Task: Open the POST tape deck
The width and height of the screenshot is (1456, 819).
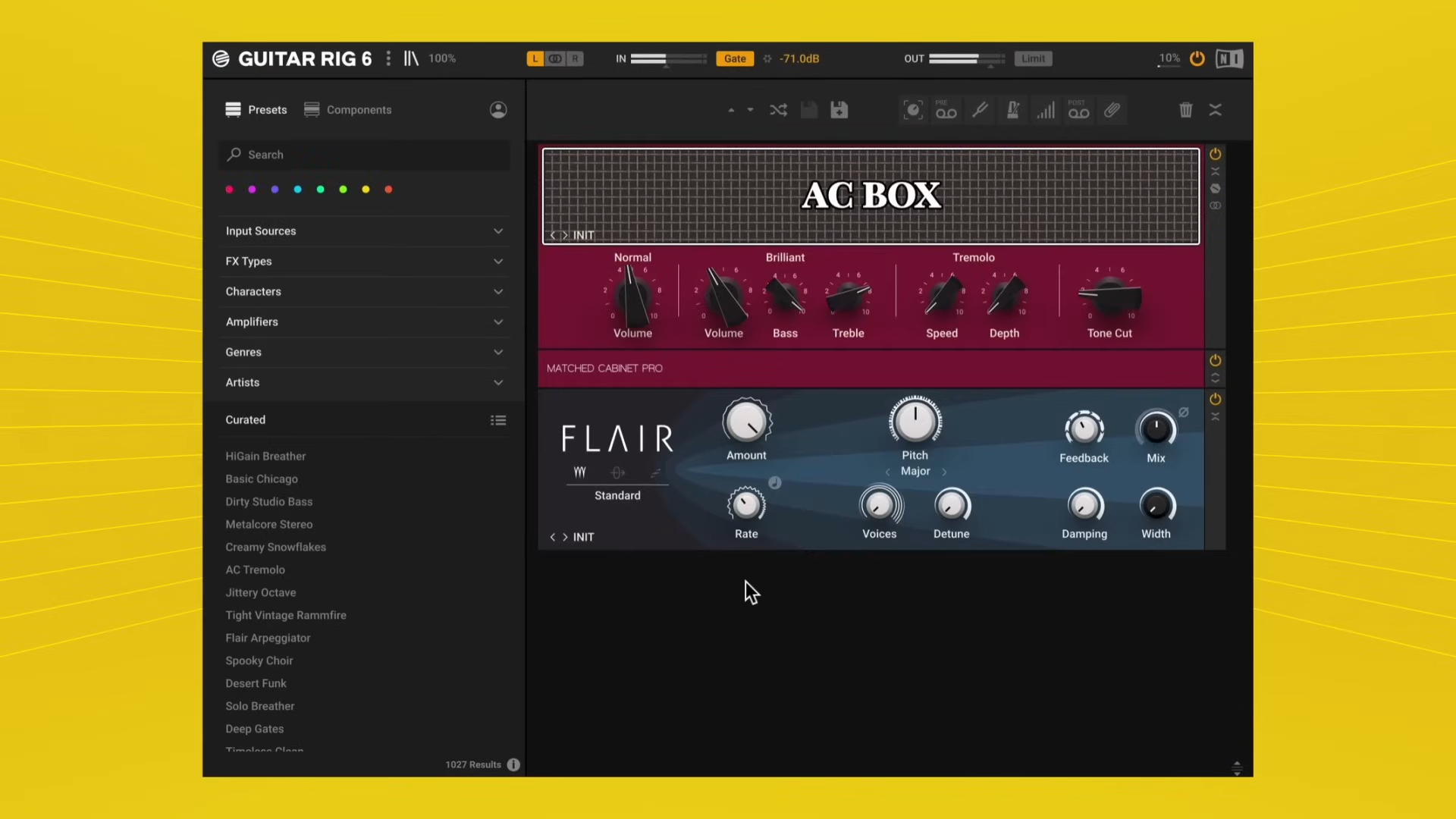Action: point(1078,110)
